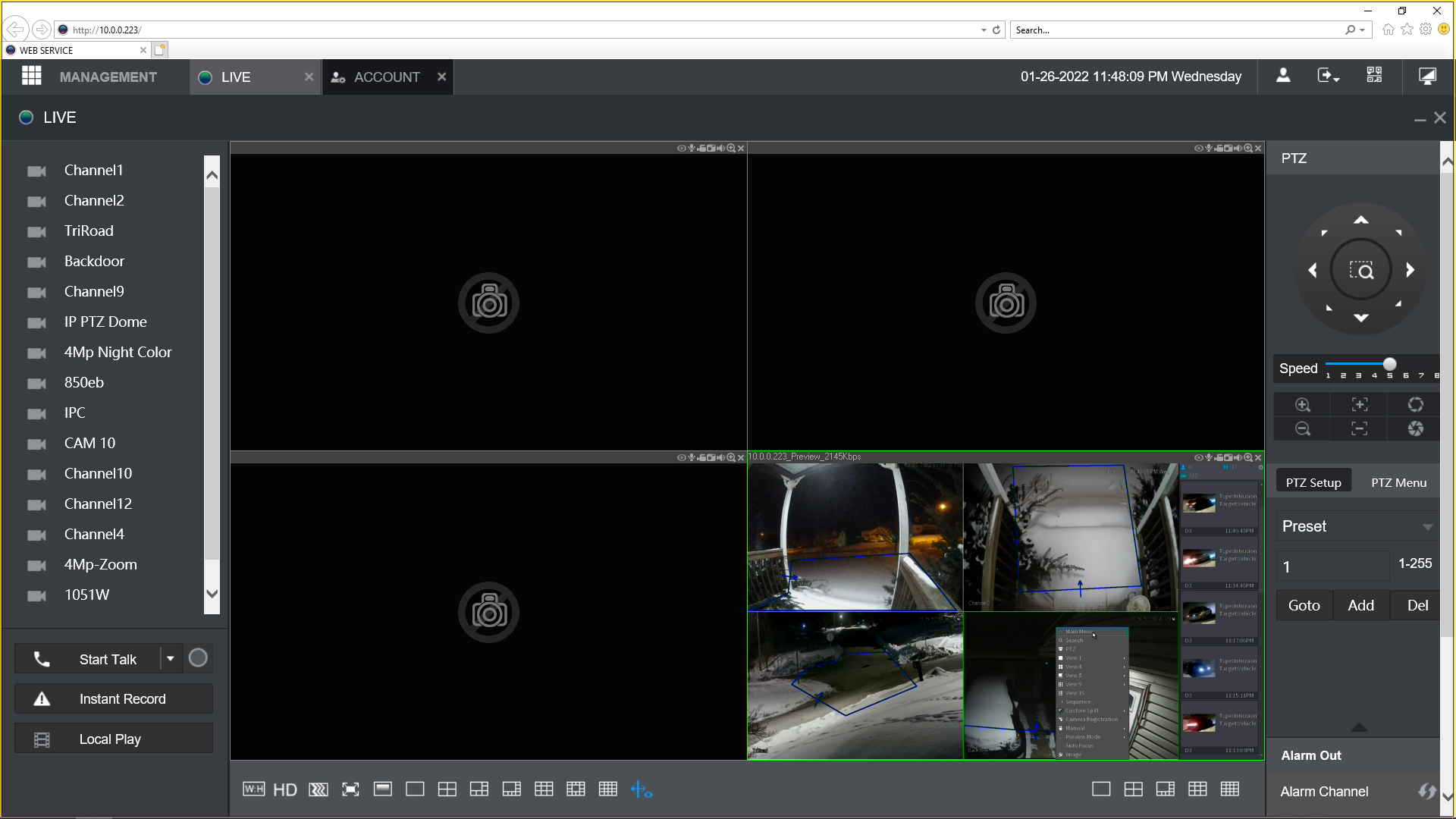Viewport: 1456px width, 819px height.
Task: Close the ACCOUNT tab
Action: pos(441,77)
